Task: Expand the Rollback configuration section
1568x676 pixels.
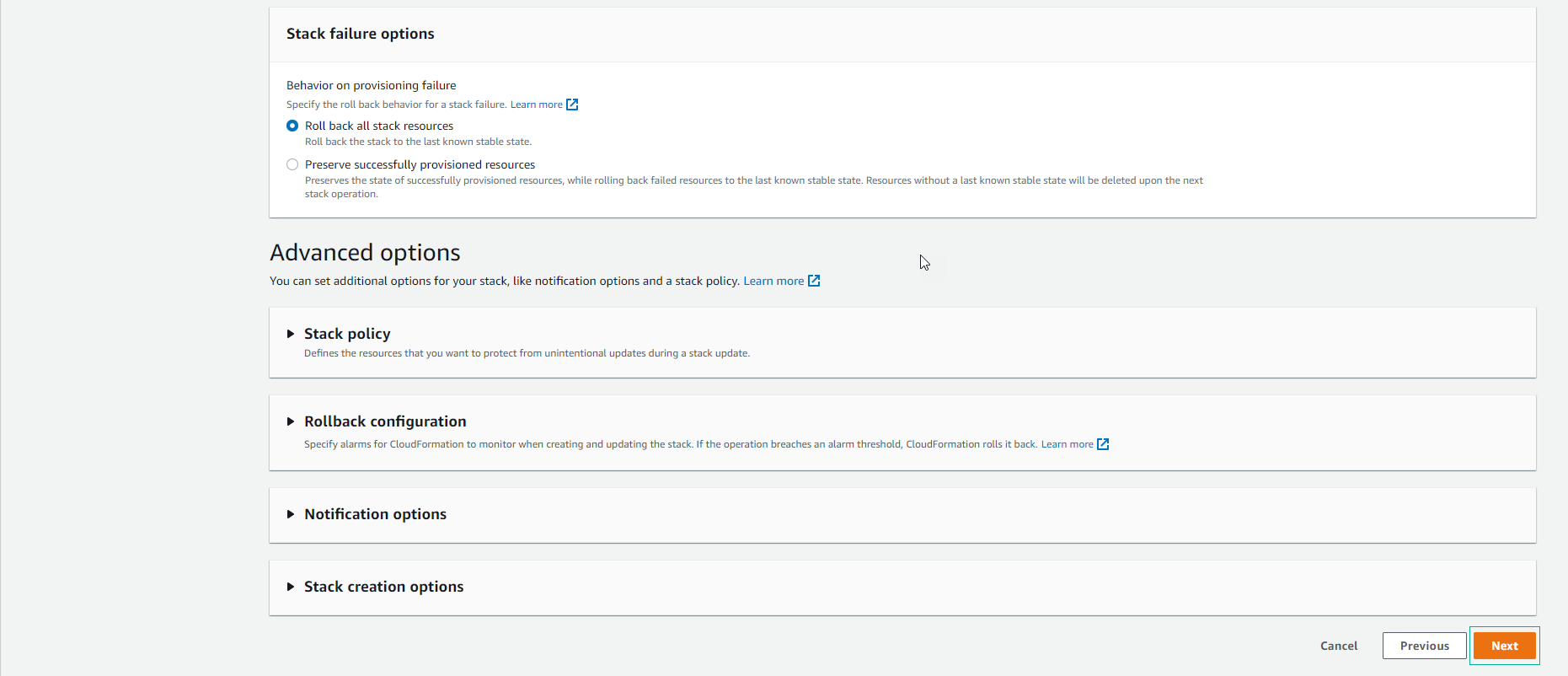Action: (x=291, y=421)
